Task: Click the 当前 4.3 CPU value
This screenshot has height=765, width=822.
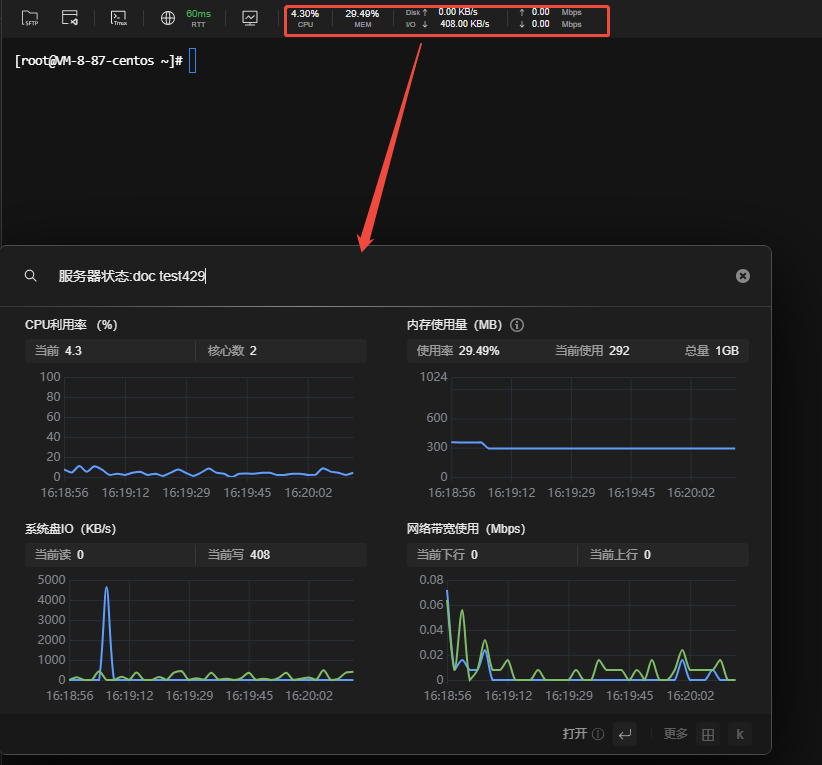Action: pyautogui.click(x=58, y=351)
